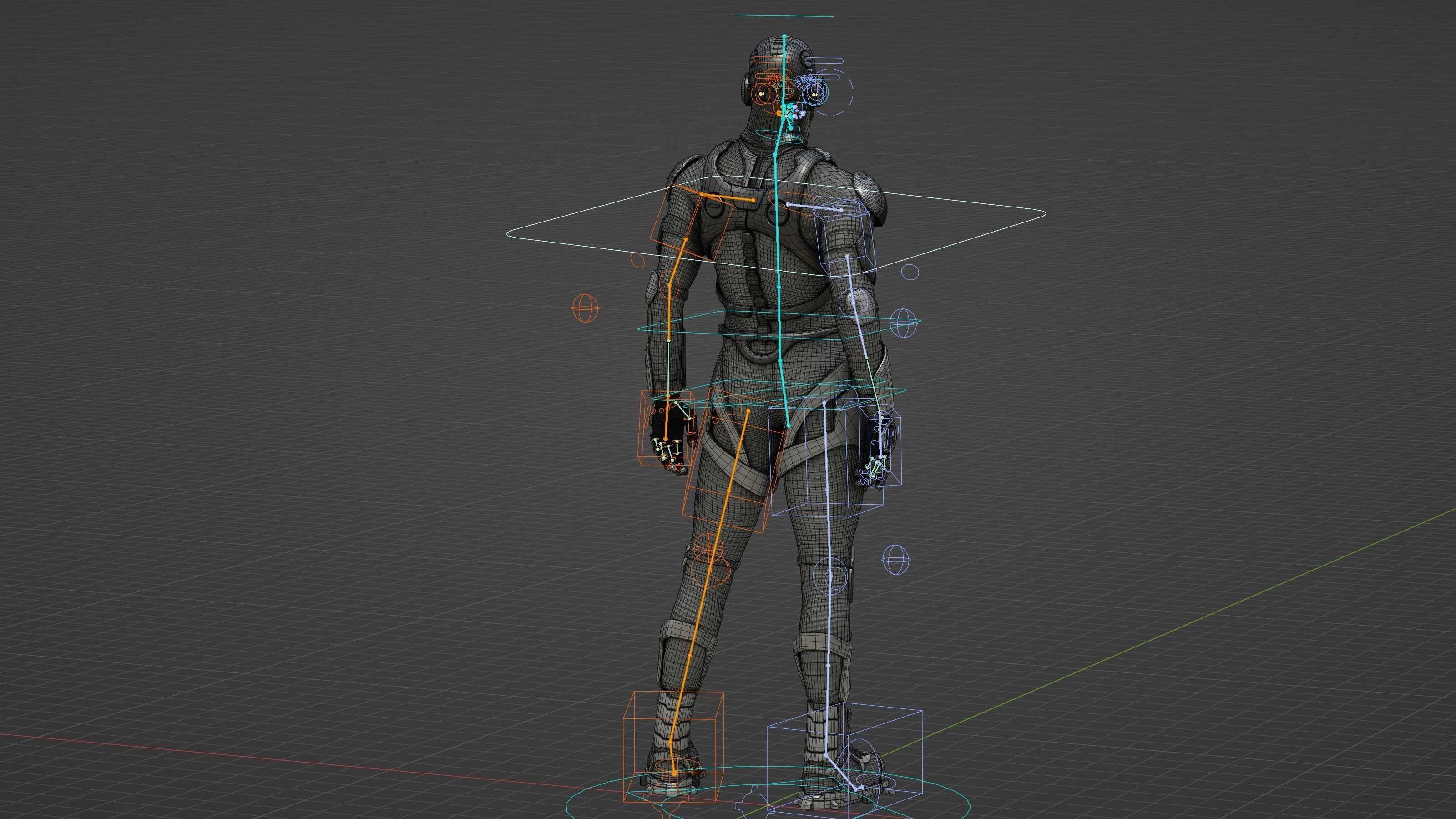This screenshot has width=1456, height=819.
Task: Click the small blue circle near the right upper arm
Action: point(910,273)
